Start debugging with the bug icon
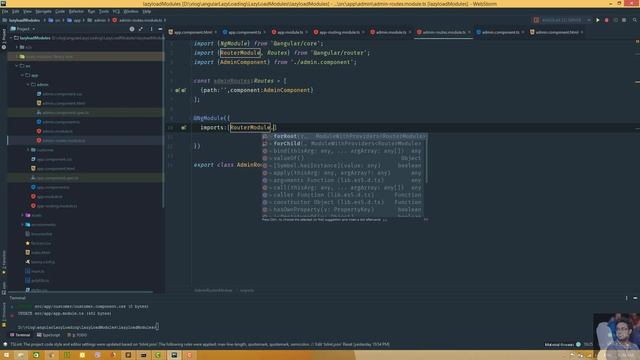The height and width of the screenshot is (360, 640). point(607,20)
